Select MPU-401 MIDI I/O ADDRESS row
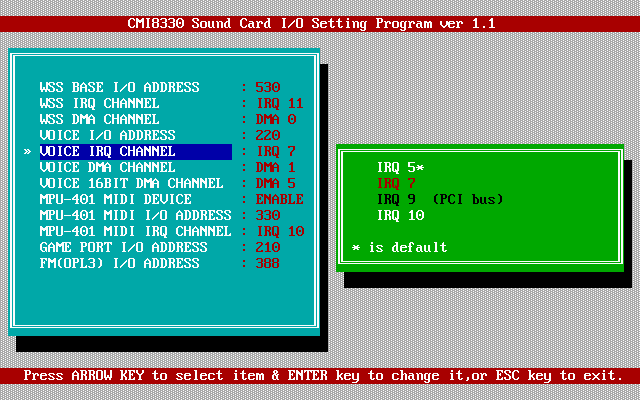The height and width of the screenshot is (400, 640). click(135, 215)
